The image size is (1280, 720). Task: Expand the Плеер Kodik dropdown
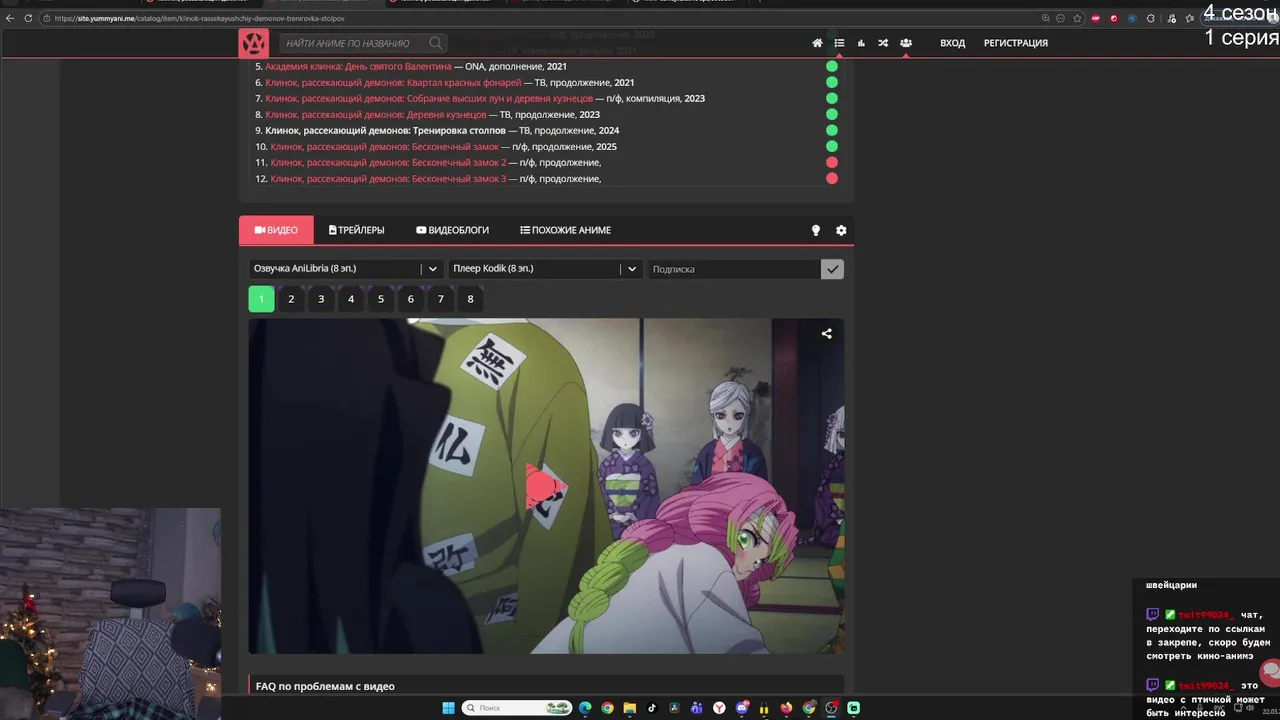[546, 269]
